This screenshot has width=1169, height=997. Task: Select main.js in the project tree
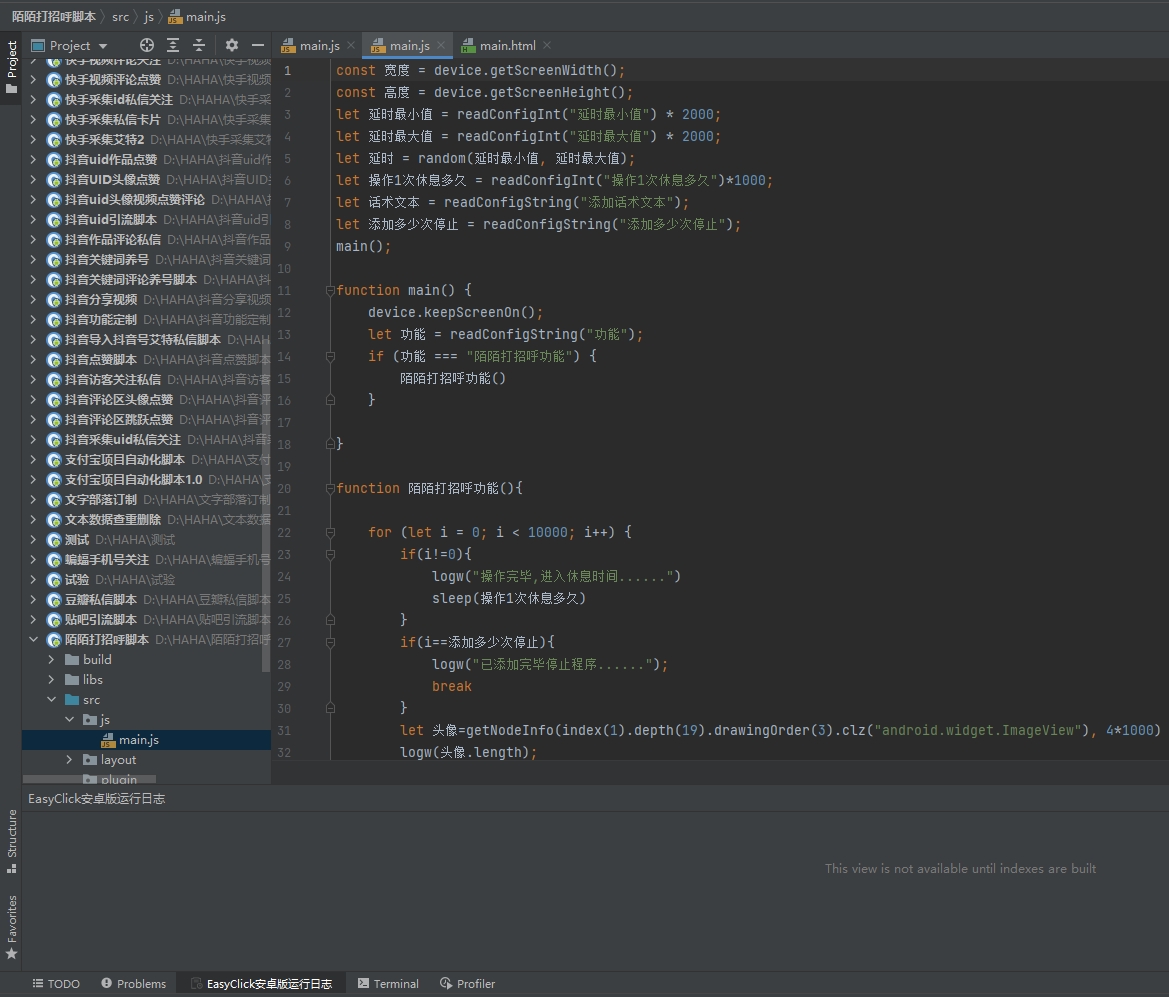pos(146,740)
